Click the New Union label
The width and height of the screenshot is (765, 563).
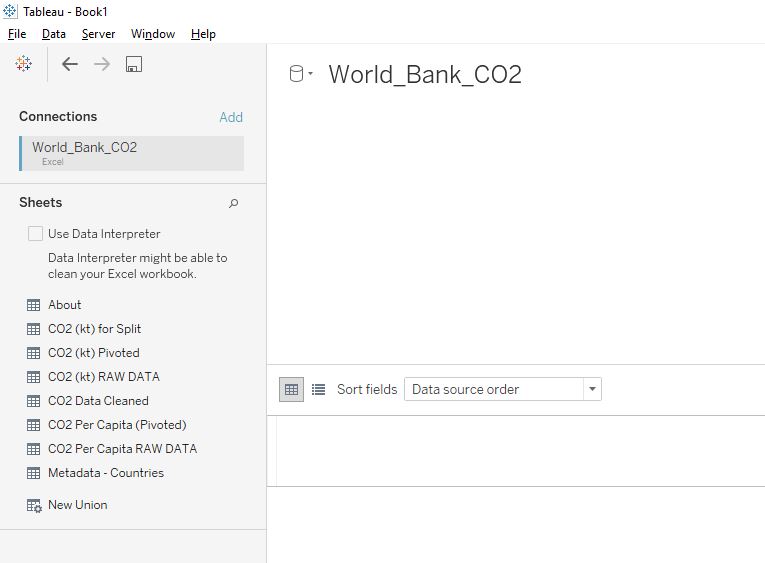pos(78,505)
